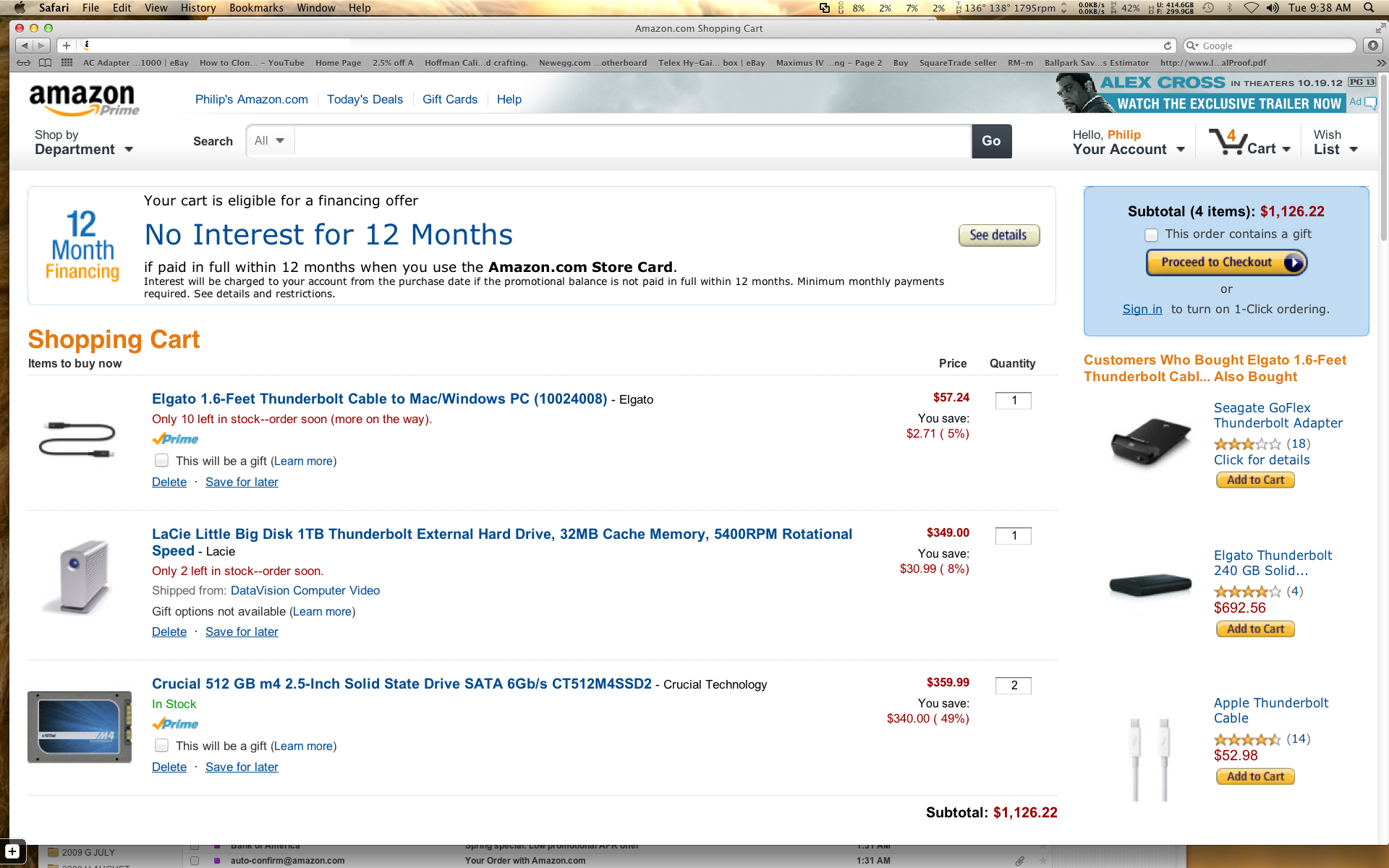Viewport: 1389px width, 868px height.
Task: Click the Amazon Prime logo
Action: tap(84, 101)
